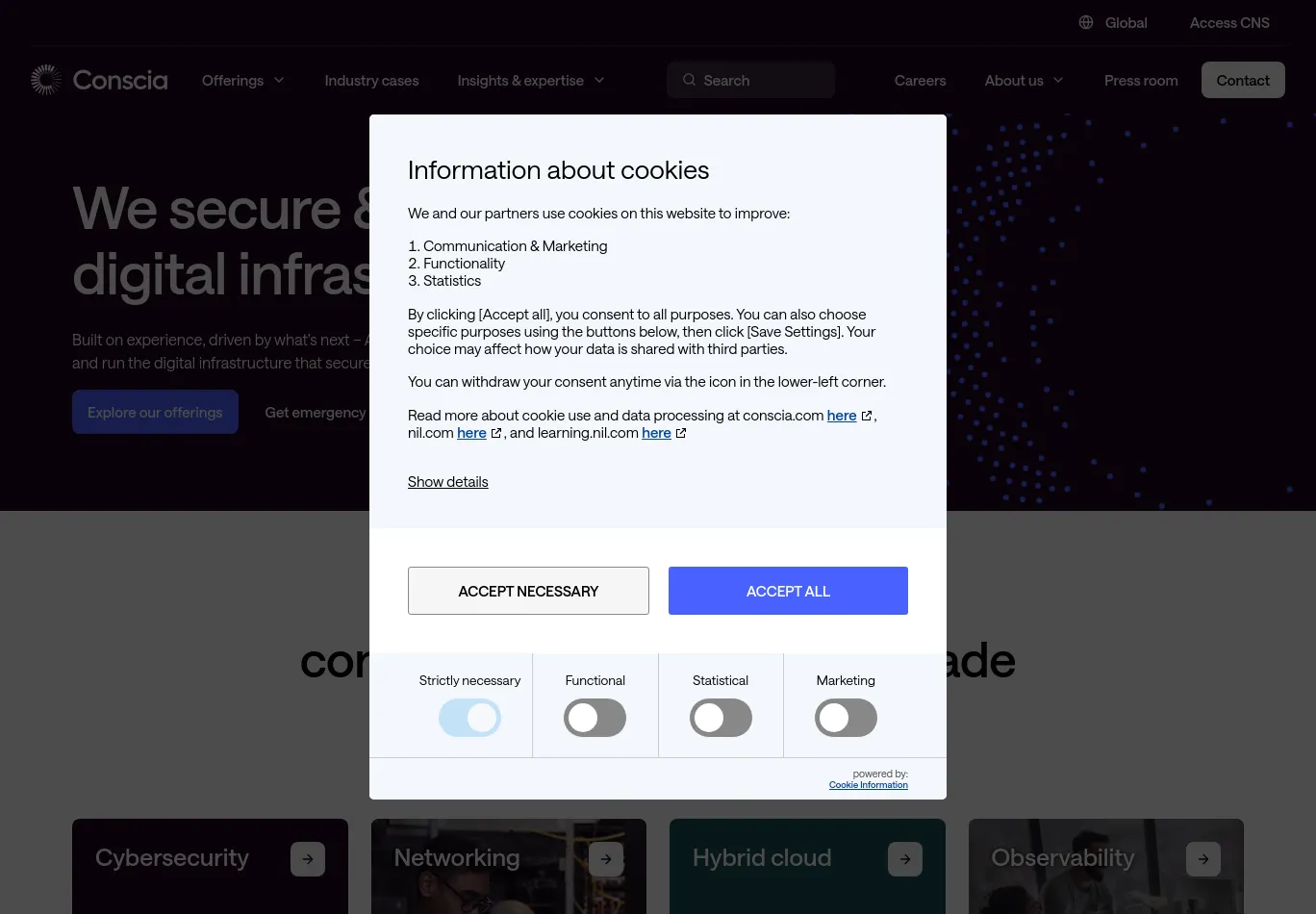
Task: Click the globe icon beside Global
Action: [x=1086, y=22]
